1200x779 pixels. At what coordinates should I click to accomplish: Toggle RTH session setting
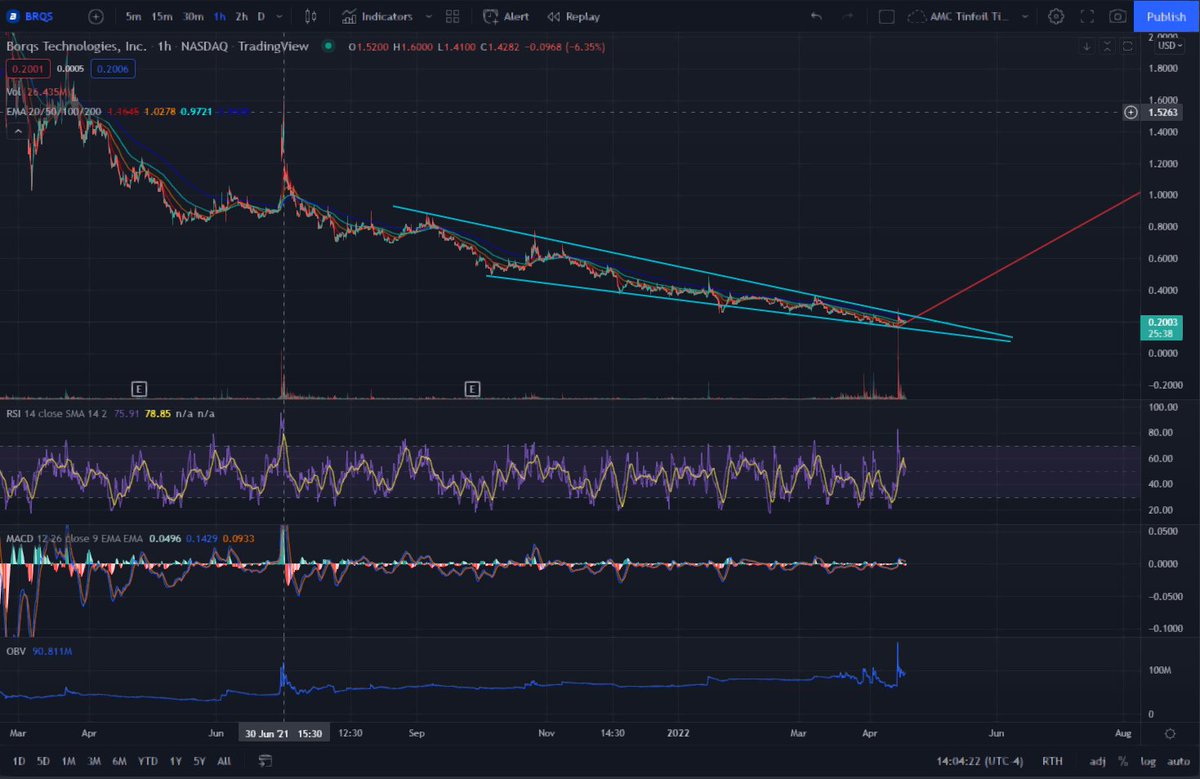click(x=1053, y=761)
